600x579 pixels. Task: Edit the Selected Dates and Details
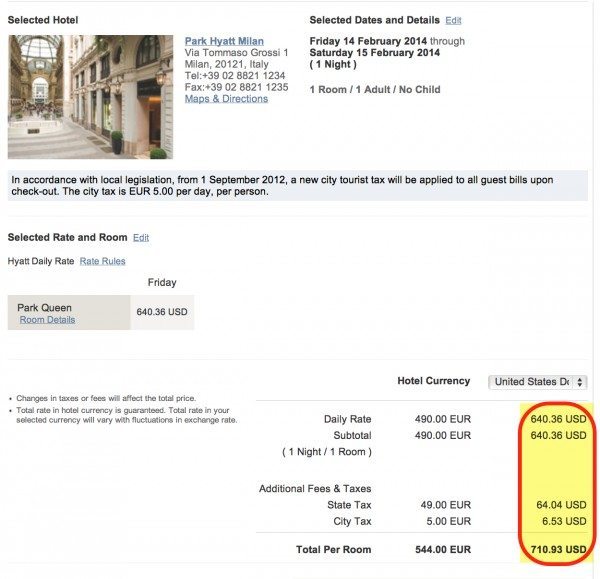pos(453,20)
